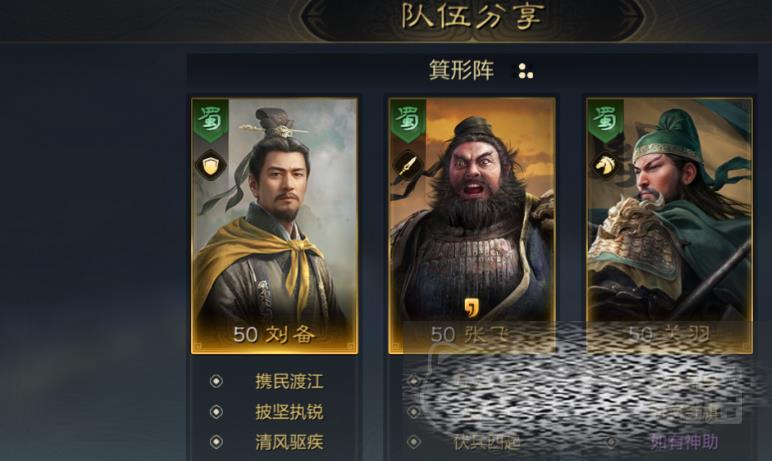Click the diamond marker beside 伏兵四起
This screenshot has height=461, width=772.
[414, 442]
